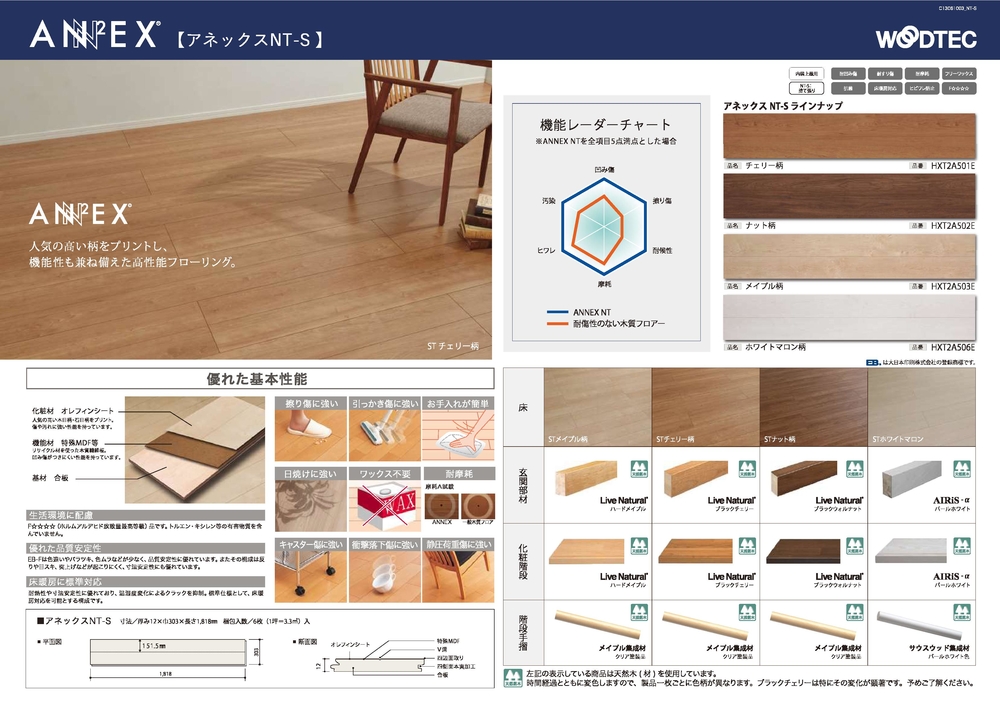Click the 耐摩耗 badge in the top badge row
The height and width of the screenshot is (707, 1000).
922,74
